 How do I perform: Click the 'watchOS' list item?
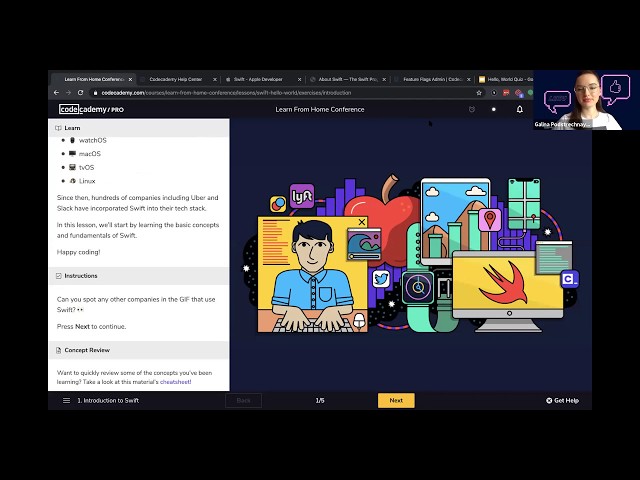(x=93, y=140)
